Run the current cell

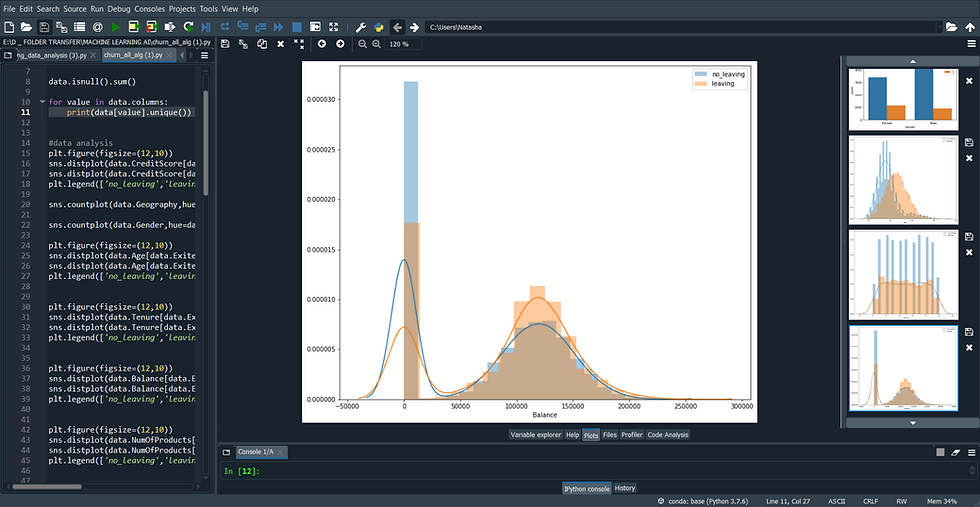[134, 27]
